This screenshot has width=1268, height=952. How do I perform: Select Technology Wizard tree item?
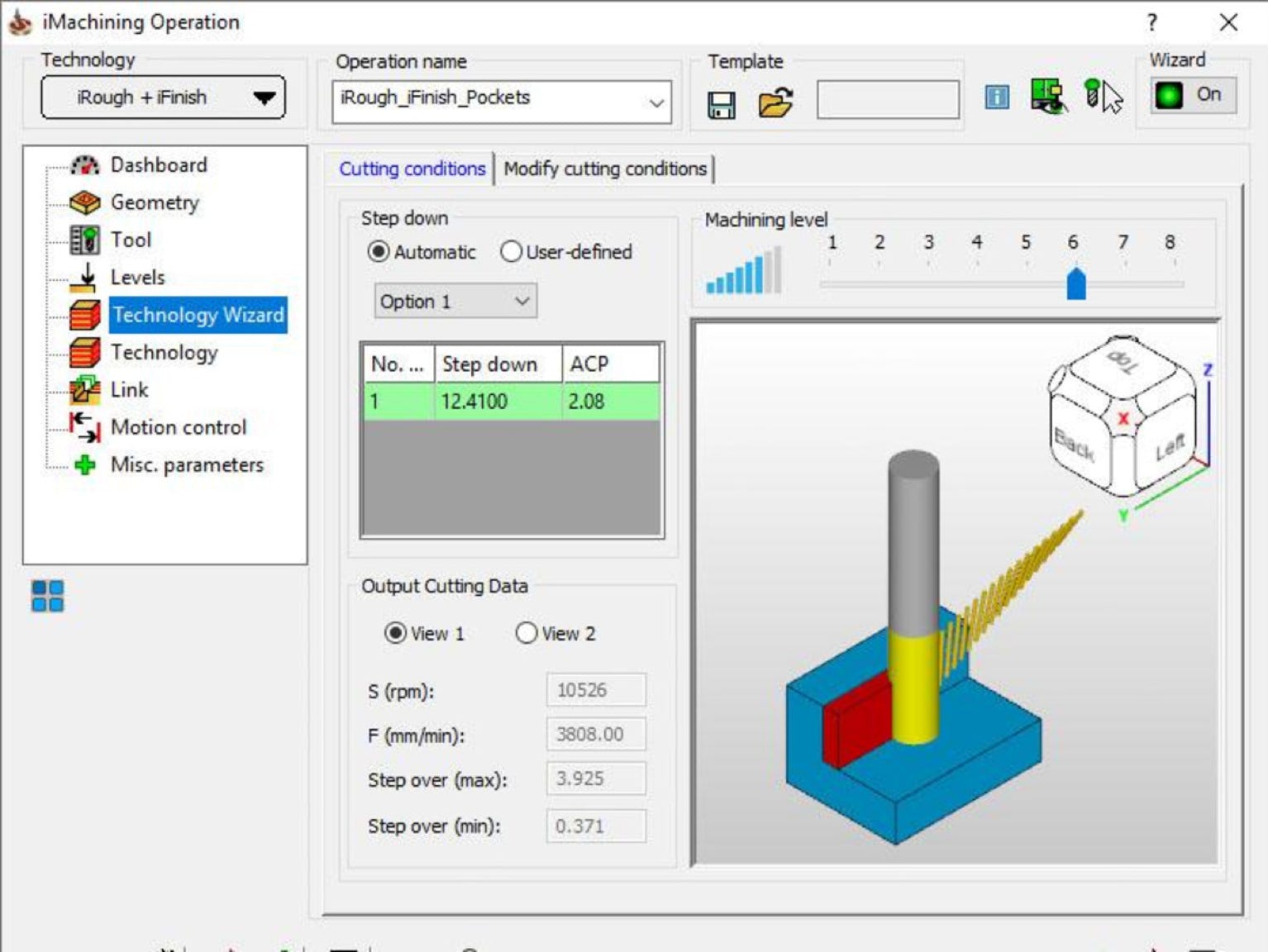coord(198,315)
